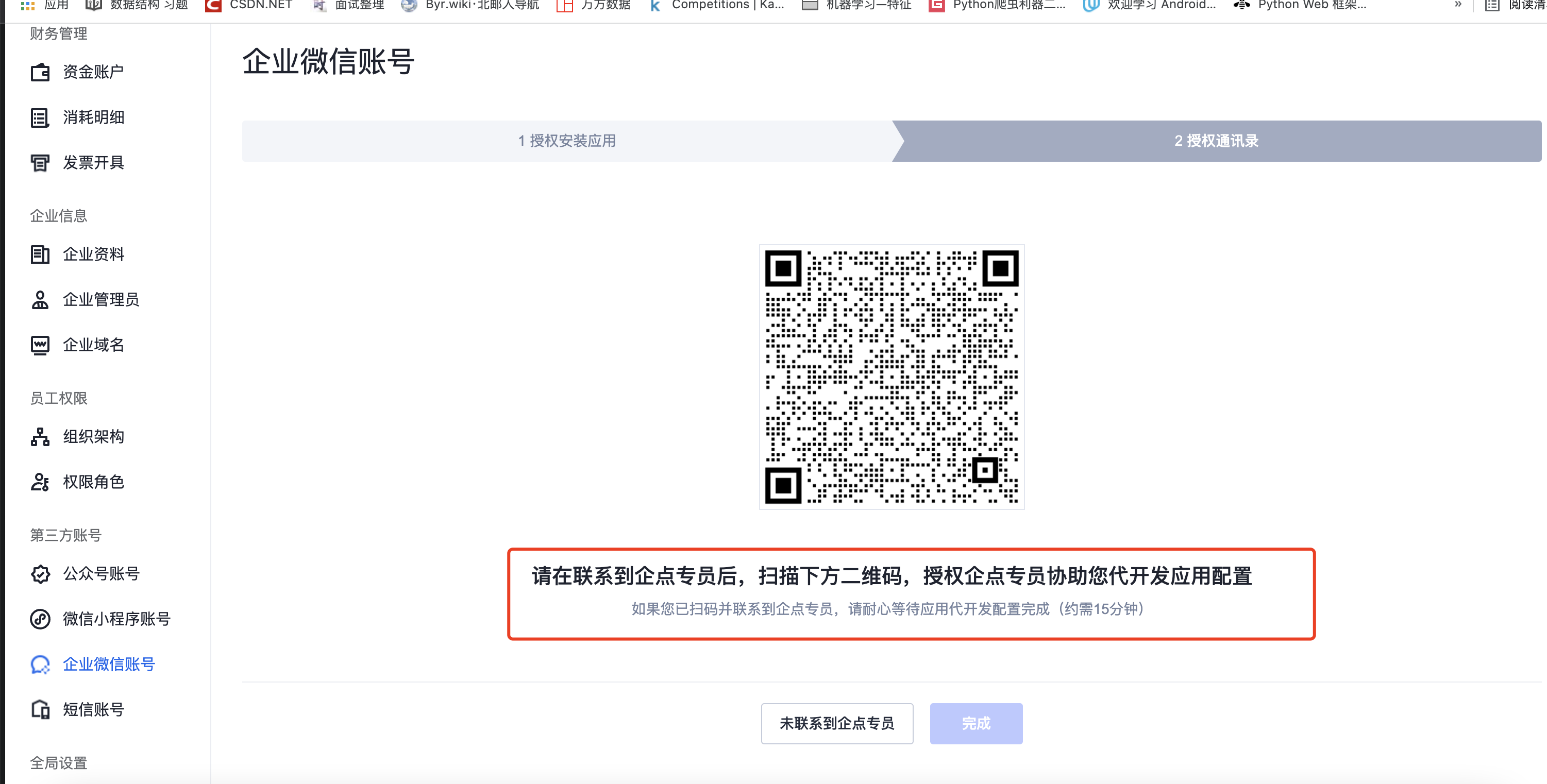Viewport: 1547px width, 784px height.
Task: Click the 全局设置 section label
Action: click(59, 763)
